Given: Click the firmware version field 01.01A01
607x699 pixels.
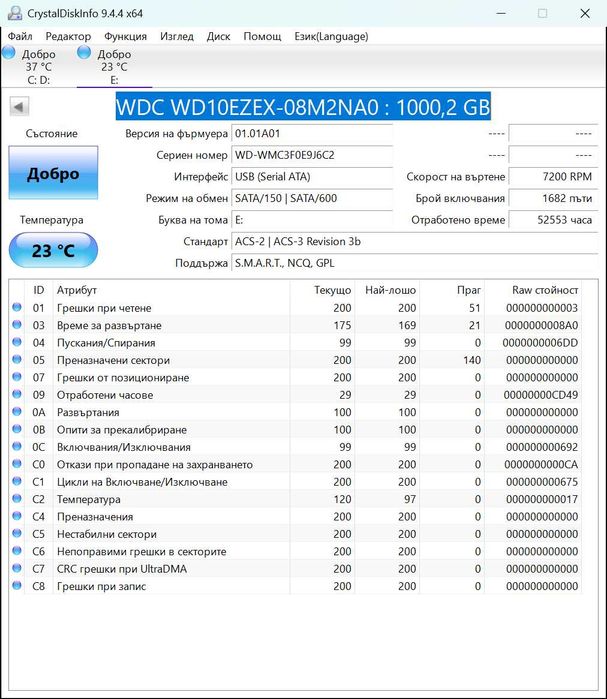Looking at the screenshot, I should coord(312,133).
